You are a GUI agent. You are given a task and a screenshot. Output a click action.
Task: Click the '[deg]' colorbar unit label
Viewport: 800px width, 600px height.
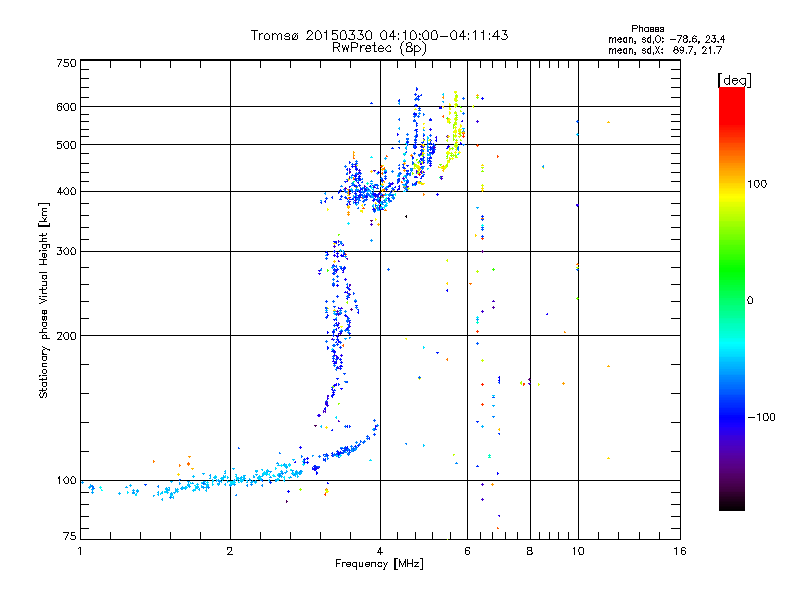(x=734, y=80)
